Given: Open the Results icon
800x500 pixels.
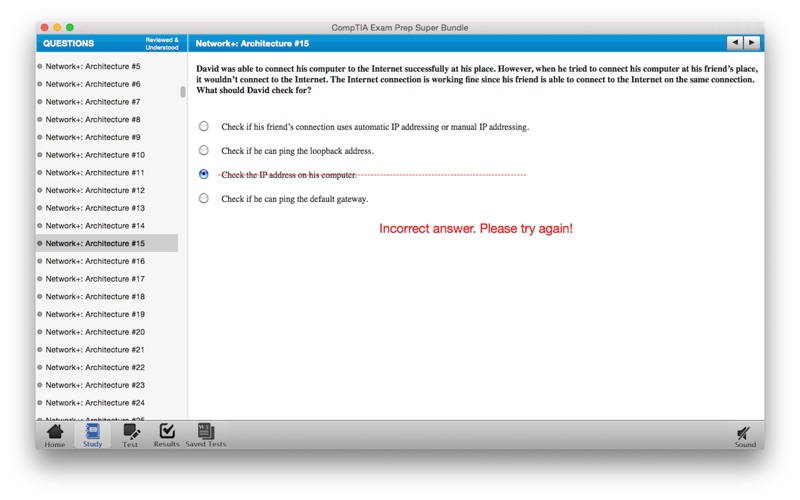Looking at the screenshot, I should click(166, 434).
